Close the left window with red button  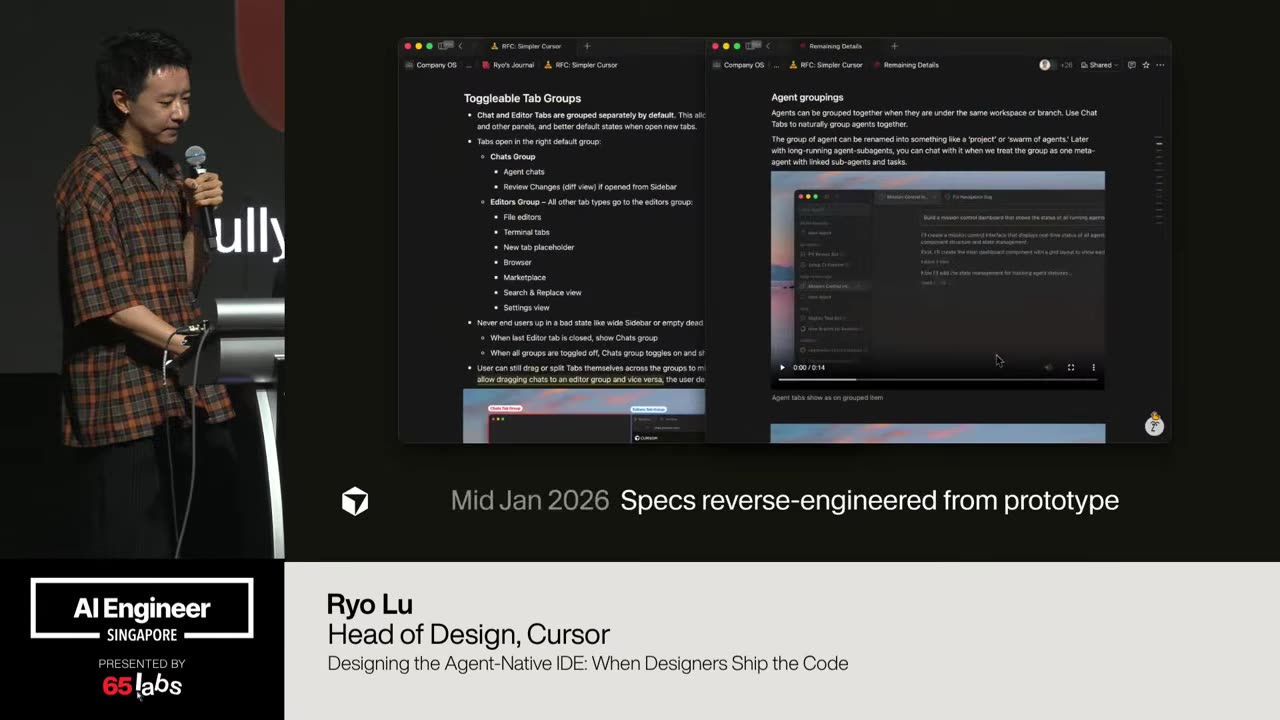[408, 46]
